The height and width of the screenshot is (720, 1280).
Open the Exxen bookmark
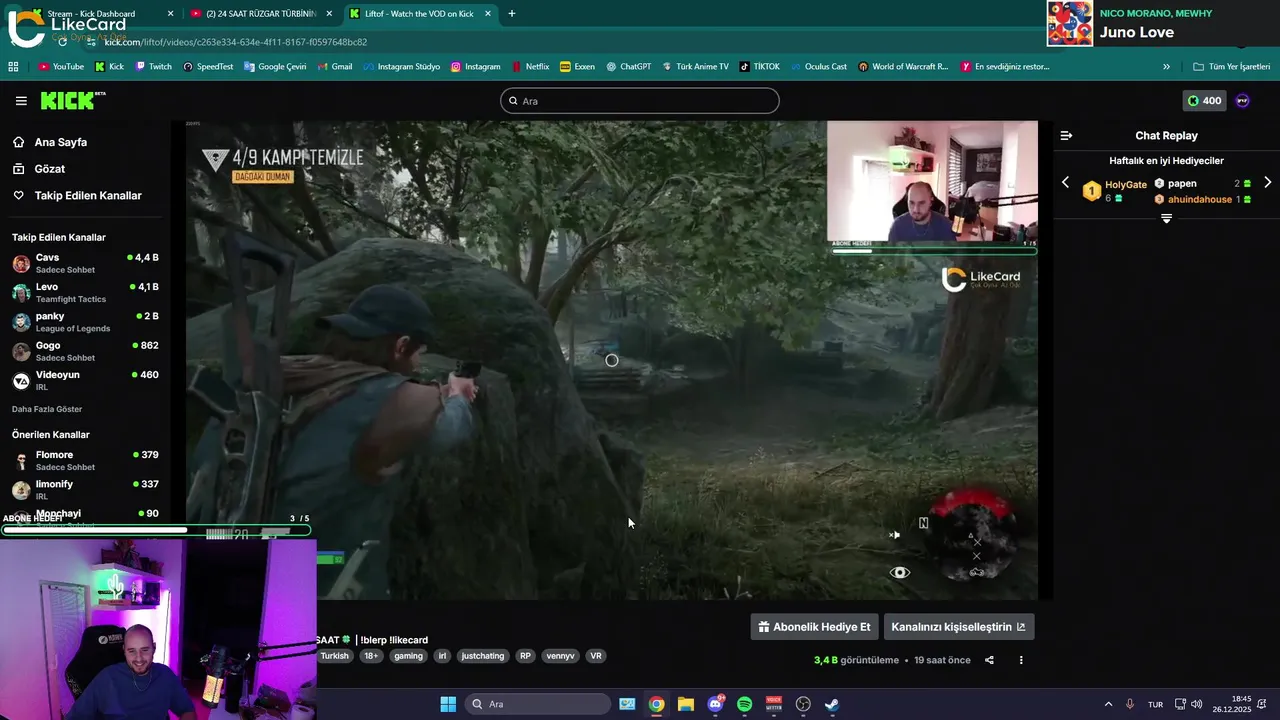pos(577,67)
